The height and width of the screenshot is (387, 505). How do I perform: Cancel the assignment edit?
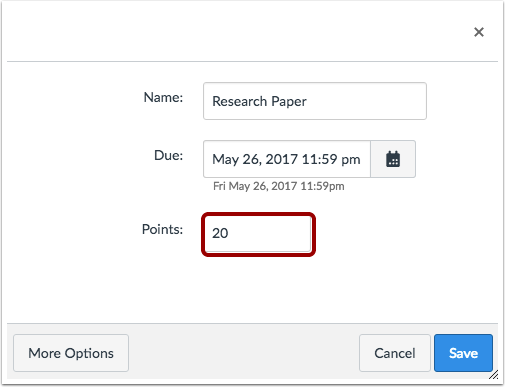pos(395,353)
